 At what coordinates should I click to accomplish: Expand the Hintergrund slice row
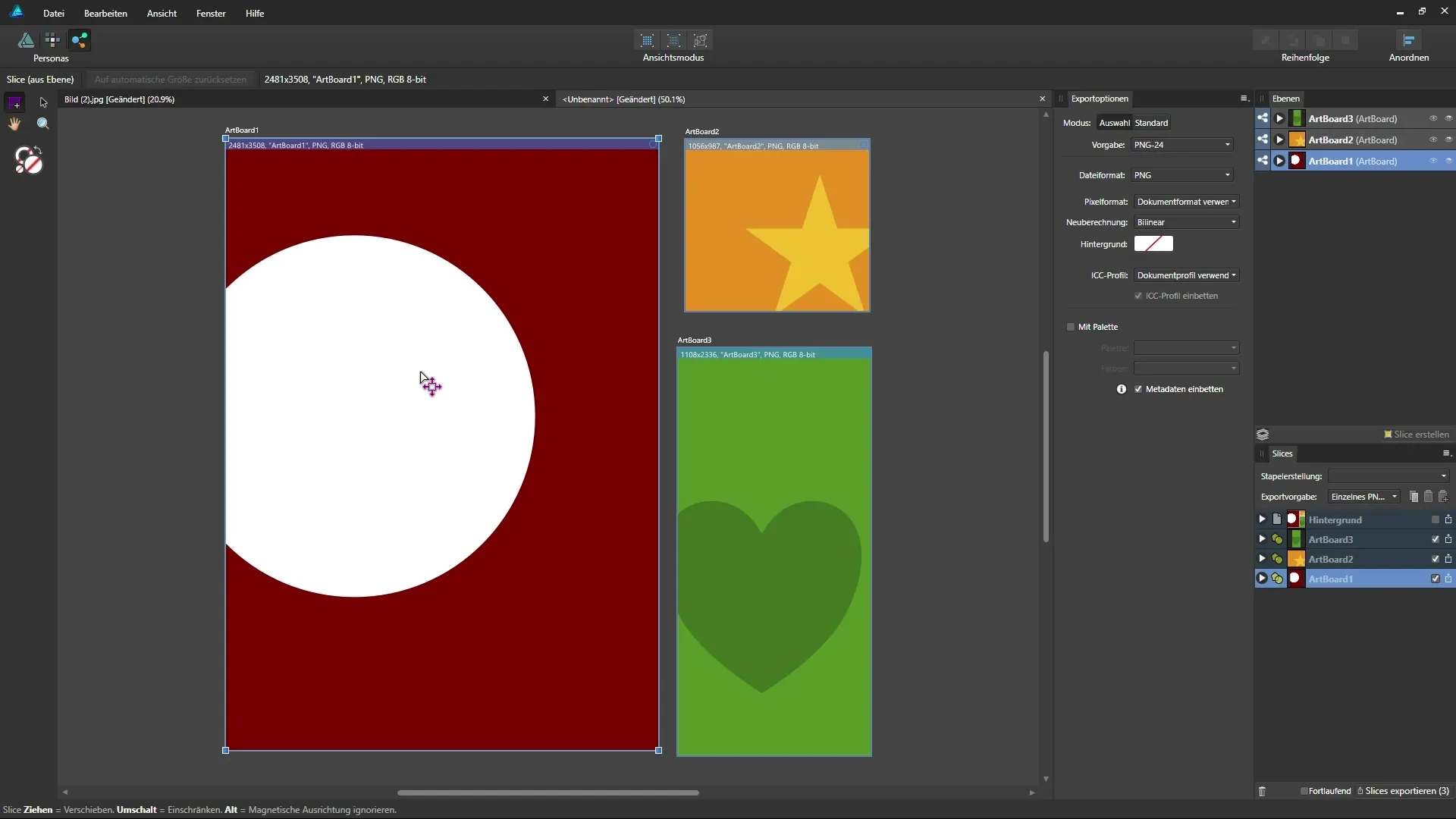pyautogui.click(x=1262, y=519)
